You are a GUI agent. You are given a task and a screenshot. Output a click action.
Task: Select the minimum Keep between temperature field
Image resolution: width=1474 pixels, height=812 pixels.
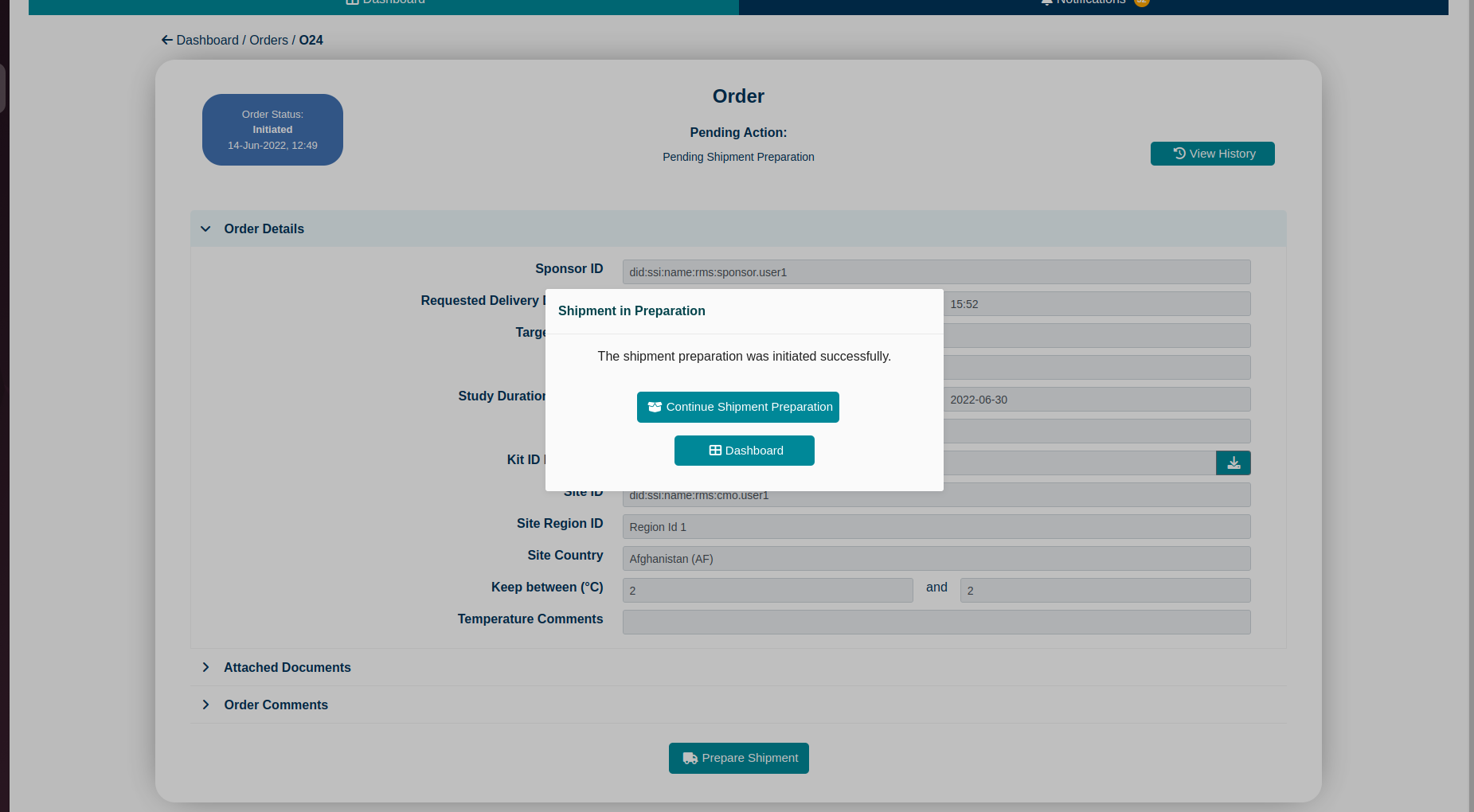click(x=767, y=590)
